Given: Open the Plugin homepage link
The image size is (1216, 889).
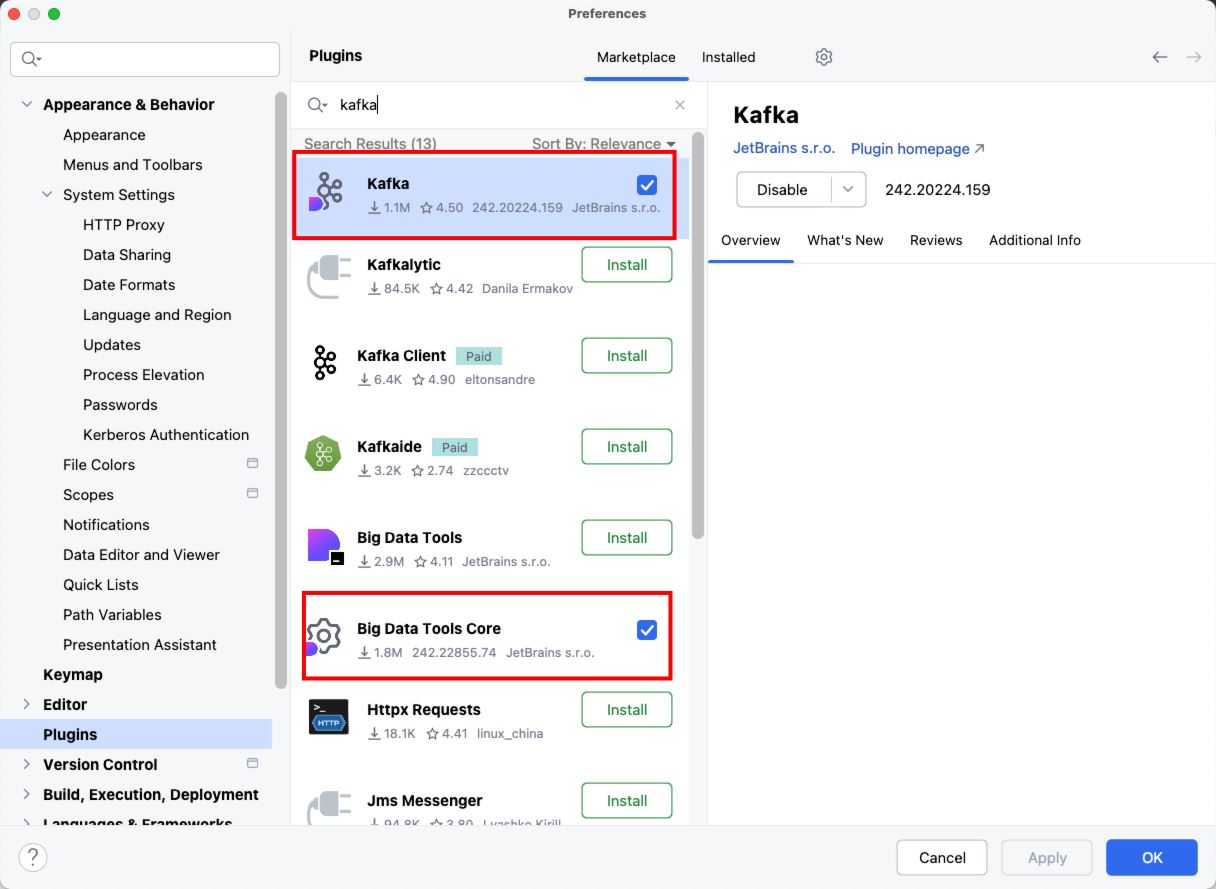Looking at the screenshot, I should click(x=918, y=148).
